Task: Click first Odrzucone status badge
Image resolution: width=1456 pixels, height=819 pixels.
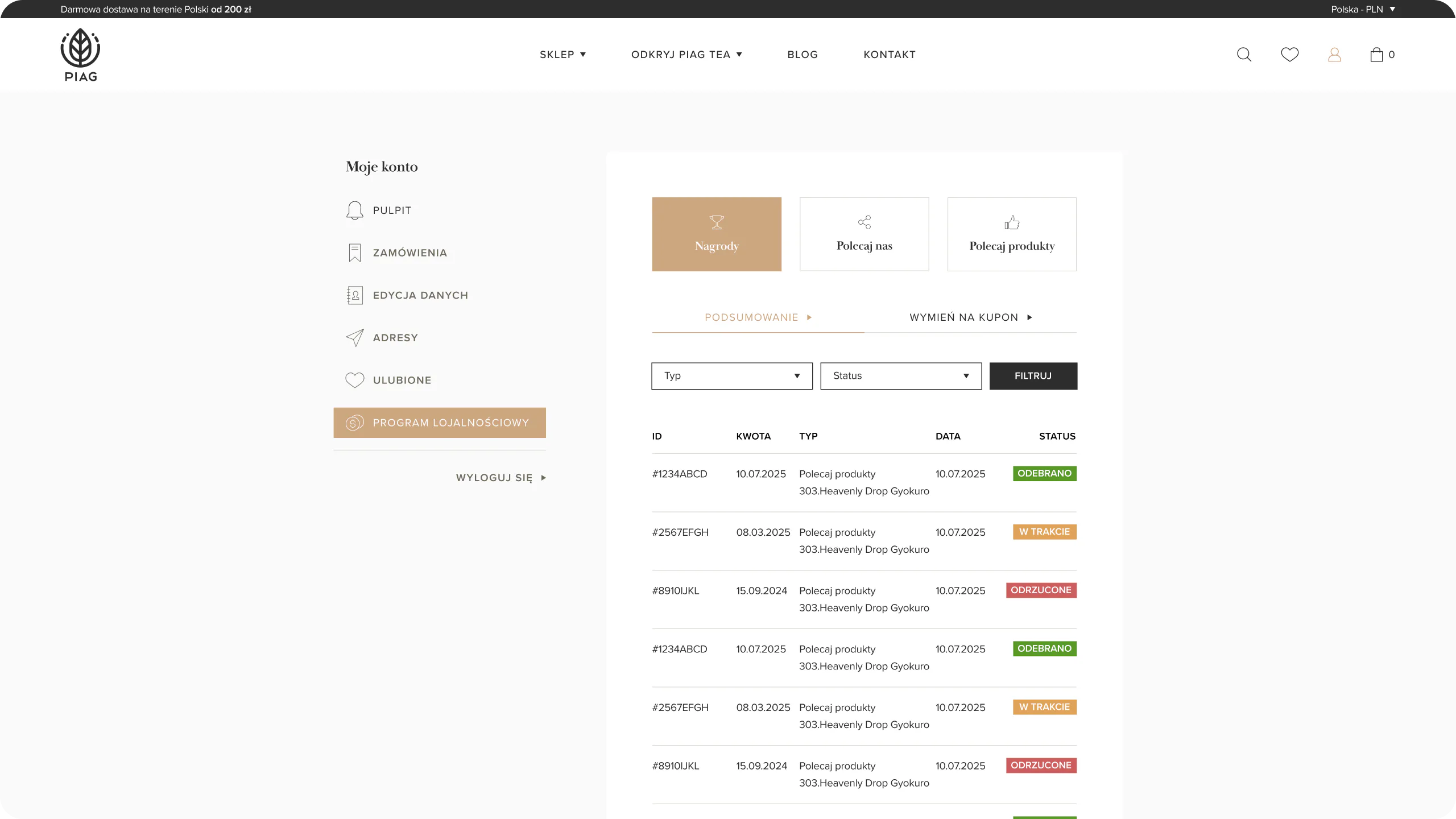Action: pos(1041,590)
